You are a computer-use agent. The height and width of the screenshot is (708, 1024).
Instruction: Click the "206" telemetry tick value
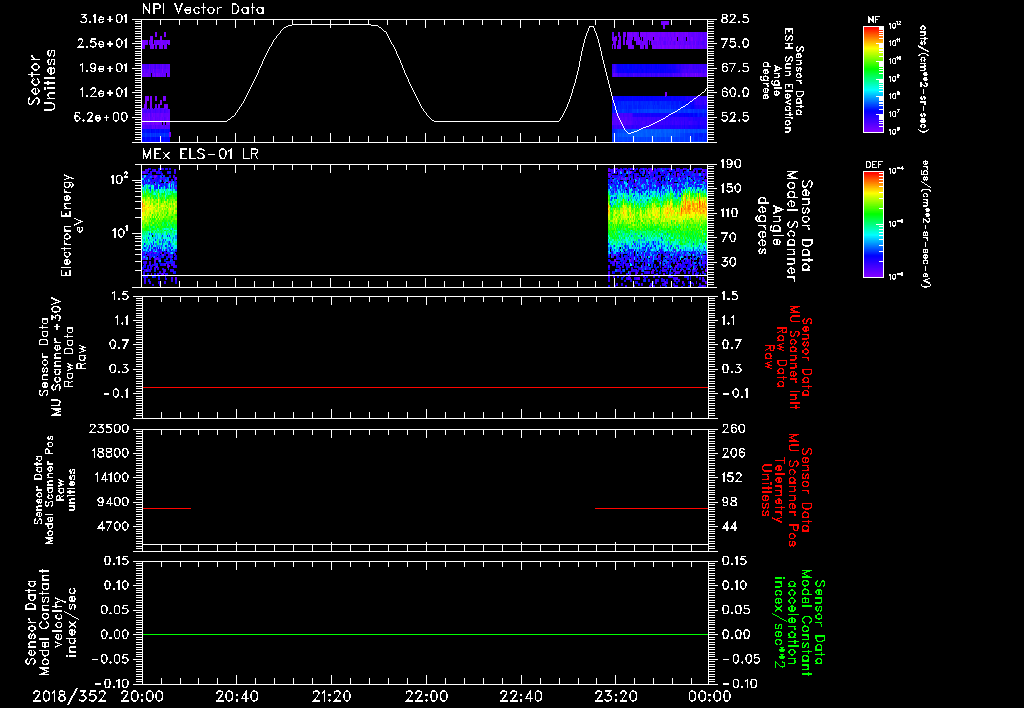point(733,453)
